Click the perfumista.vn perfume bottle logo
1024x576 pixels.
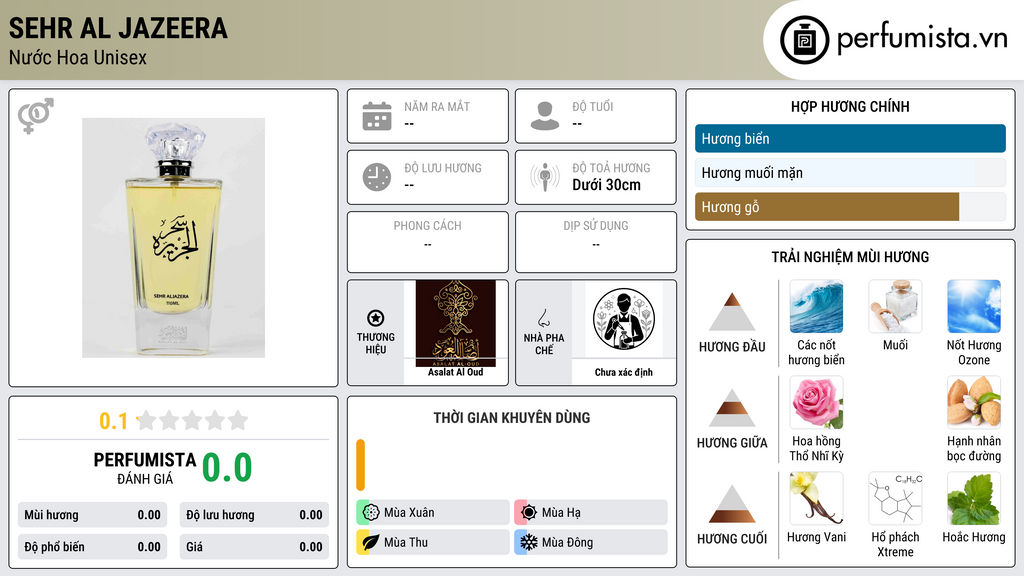(x=804, y=40)
